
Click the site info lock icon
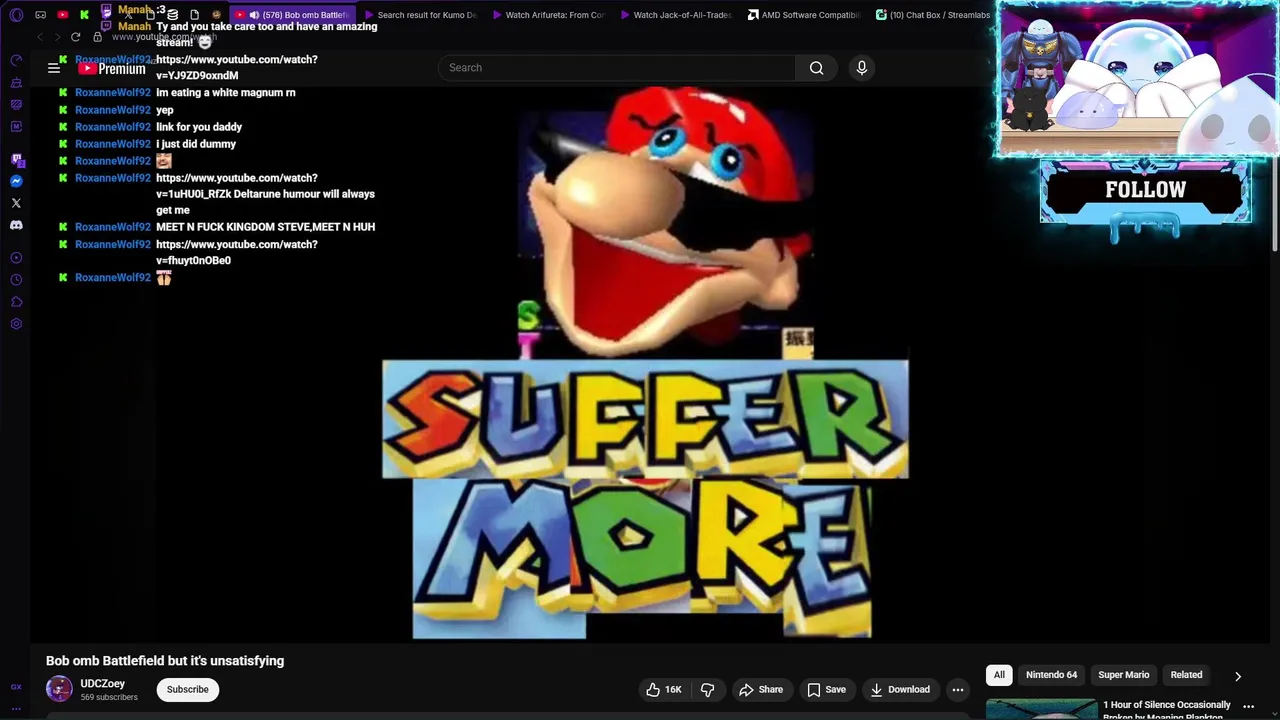click(97, 37)
